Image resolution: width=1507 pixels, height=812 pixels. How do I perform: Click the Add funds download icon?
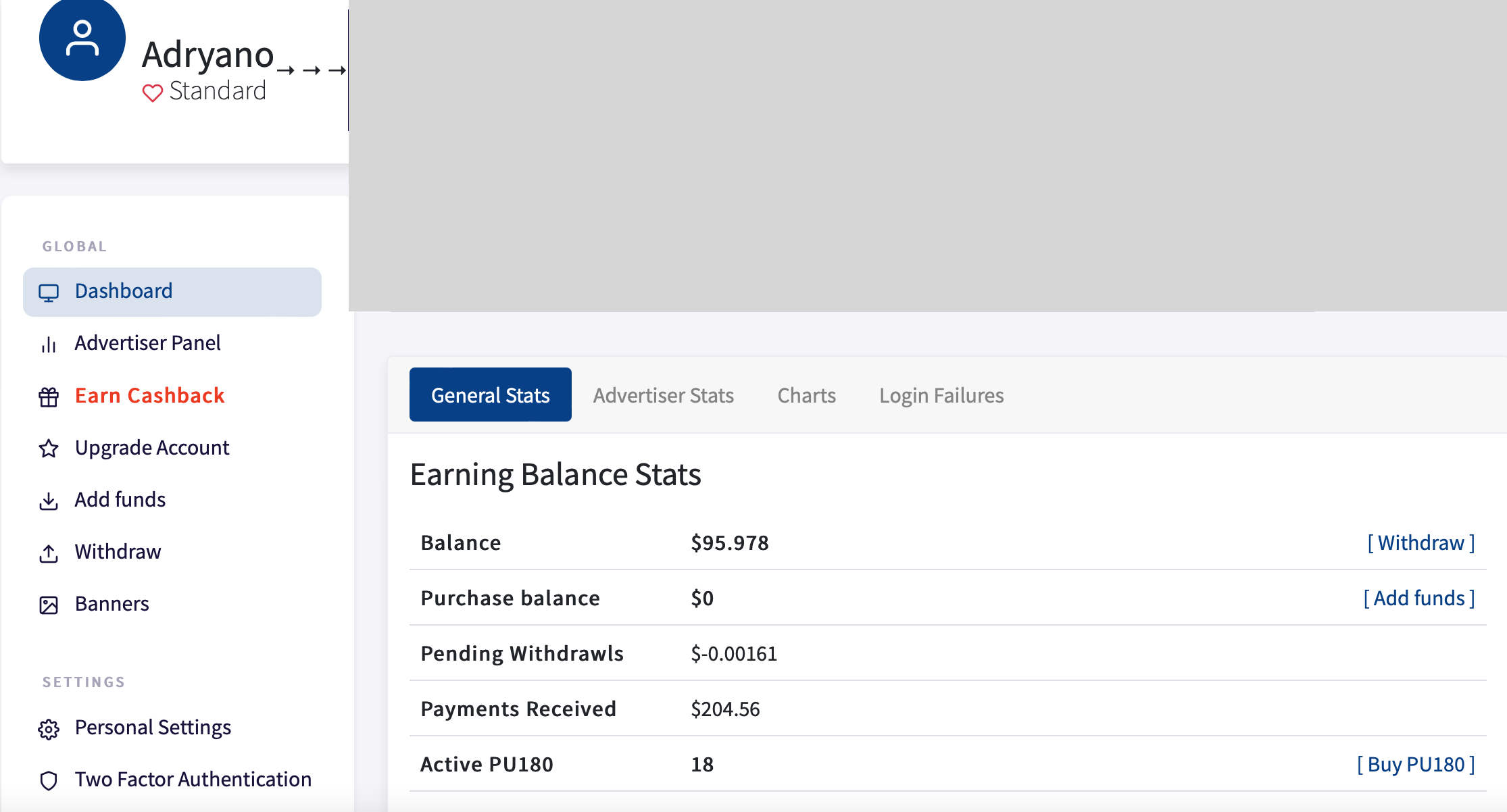(x=49, y=501)
